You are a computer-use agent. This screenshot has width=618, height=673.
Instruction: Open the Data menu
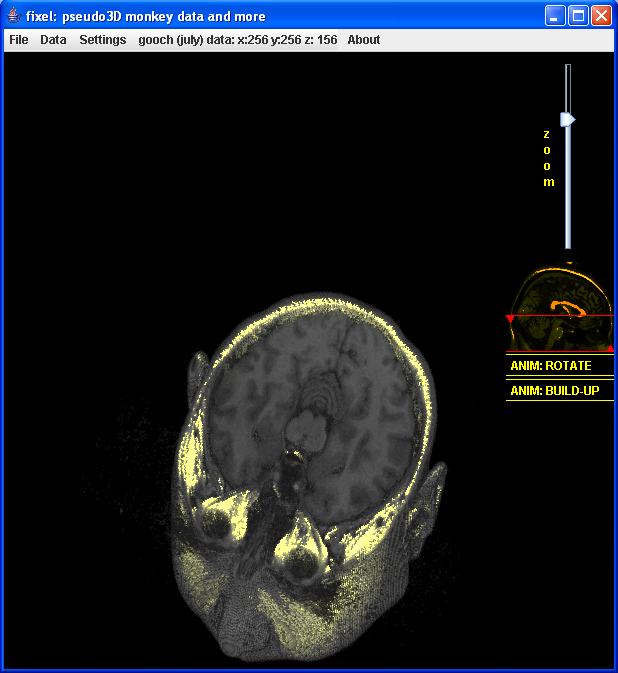53,40
